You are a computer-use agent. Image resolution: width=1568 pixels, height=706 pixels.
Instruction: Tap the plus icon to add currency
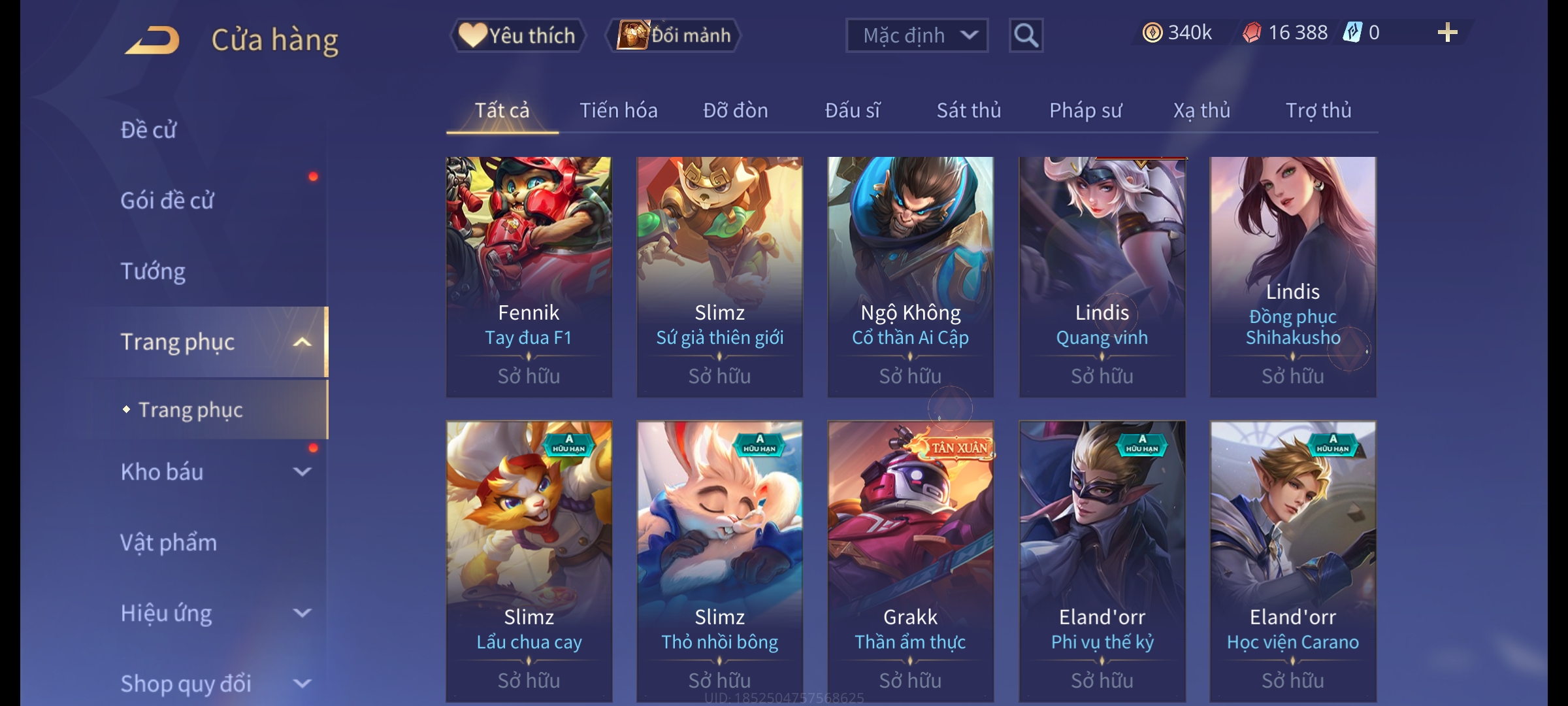pyautogui.click(x=1447, y=33)
